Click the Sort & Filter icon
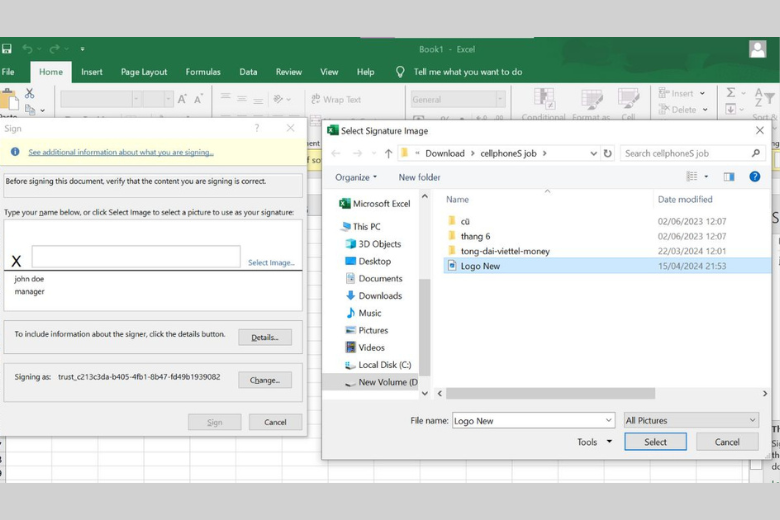Viewport: 780px width, 520px height. 764,98
